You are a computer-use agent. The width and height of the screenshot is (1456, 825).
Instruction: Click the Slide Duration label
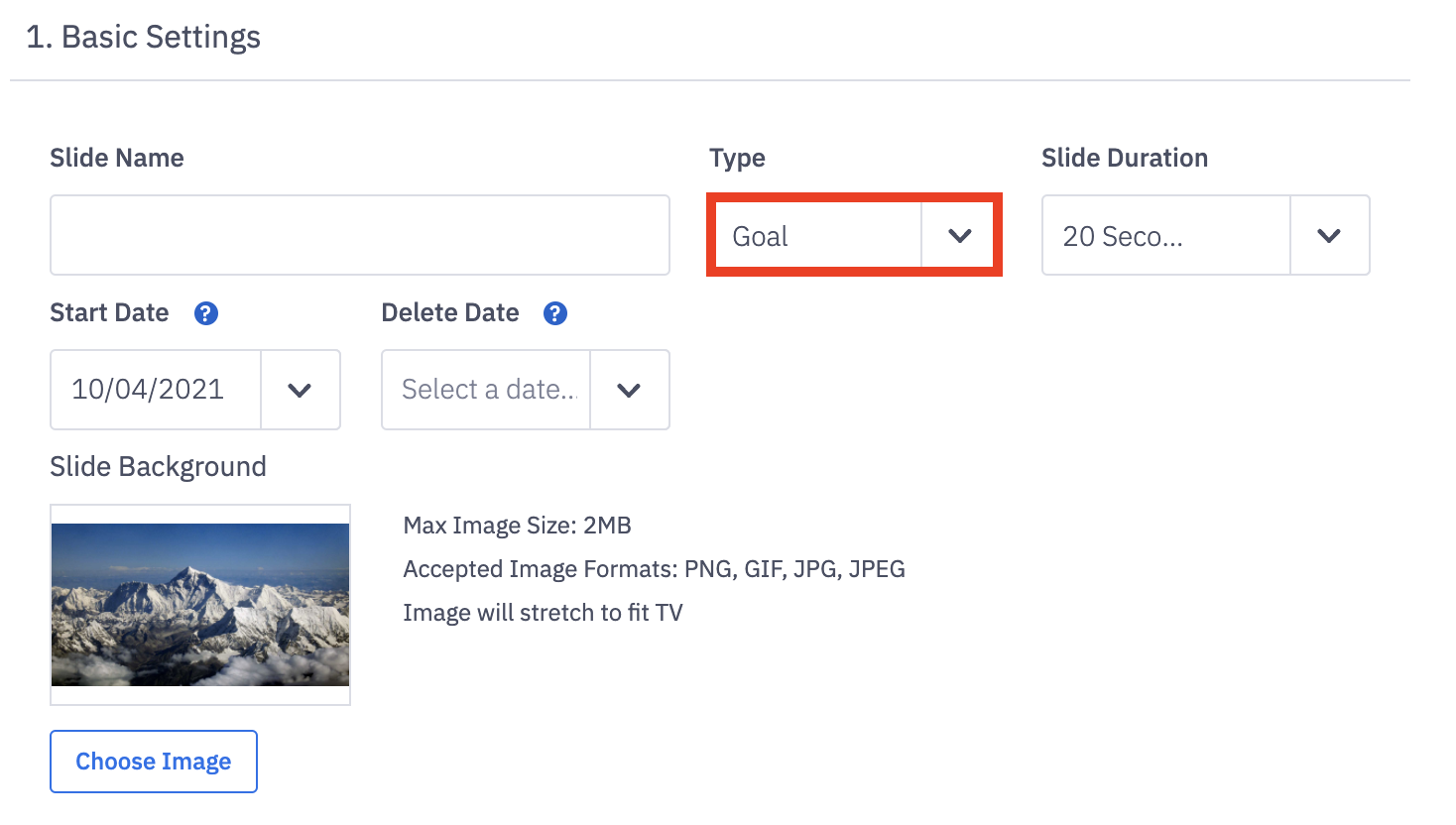tap(1125, 159)
